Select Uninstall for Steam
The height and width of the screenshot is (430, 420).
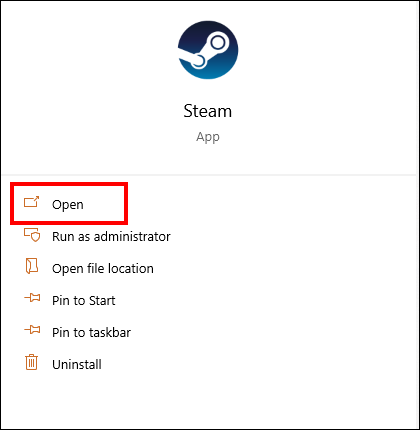77,364
